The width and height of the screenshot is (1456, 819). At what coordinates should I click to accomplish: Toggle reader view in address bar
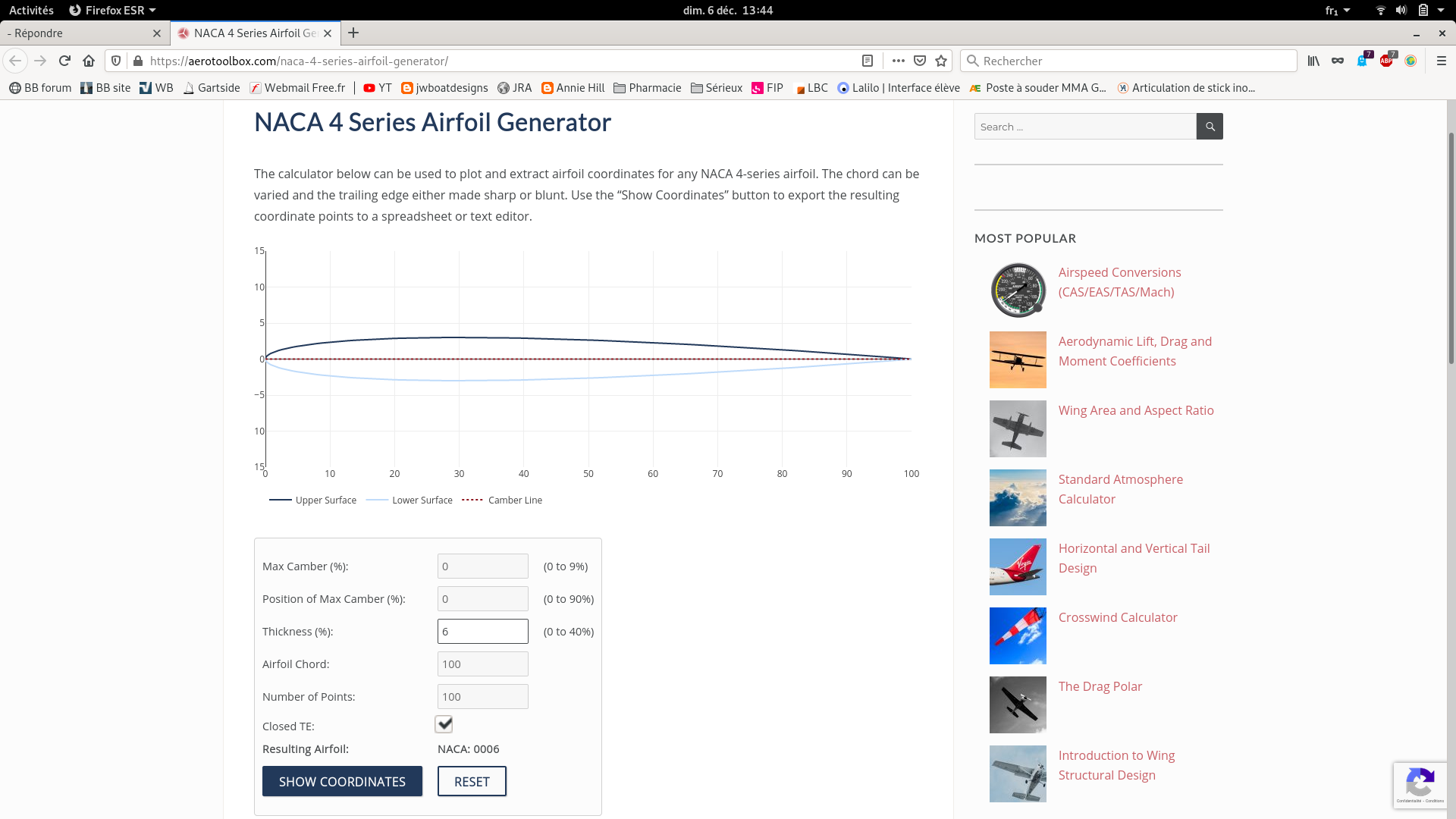868,61
